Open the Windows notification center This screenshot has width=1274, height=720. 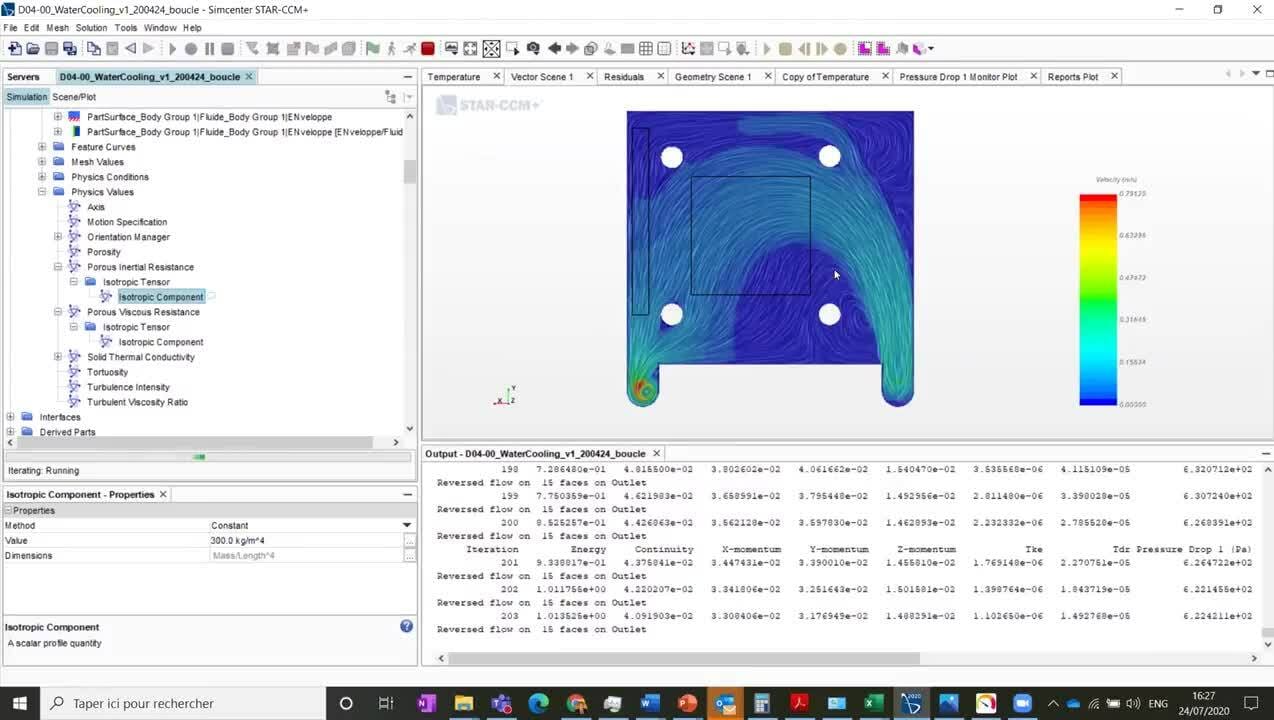(1250, 703)
